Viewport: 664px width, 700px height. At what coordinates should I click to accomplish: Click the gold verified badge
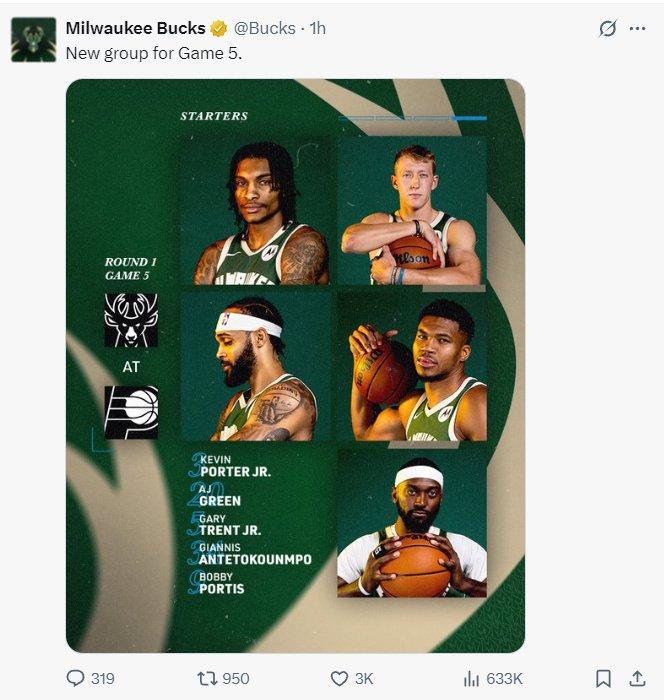point(219,29)
